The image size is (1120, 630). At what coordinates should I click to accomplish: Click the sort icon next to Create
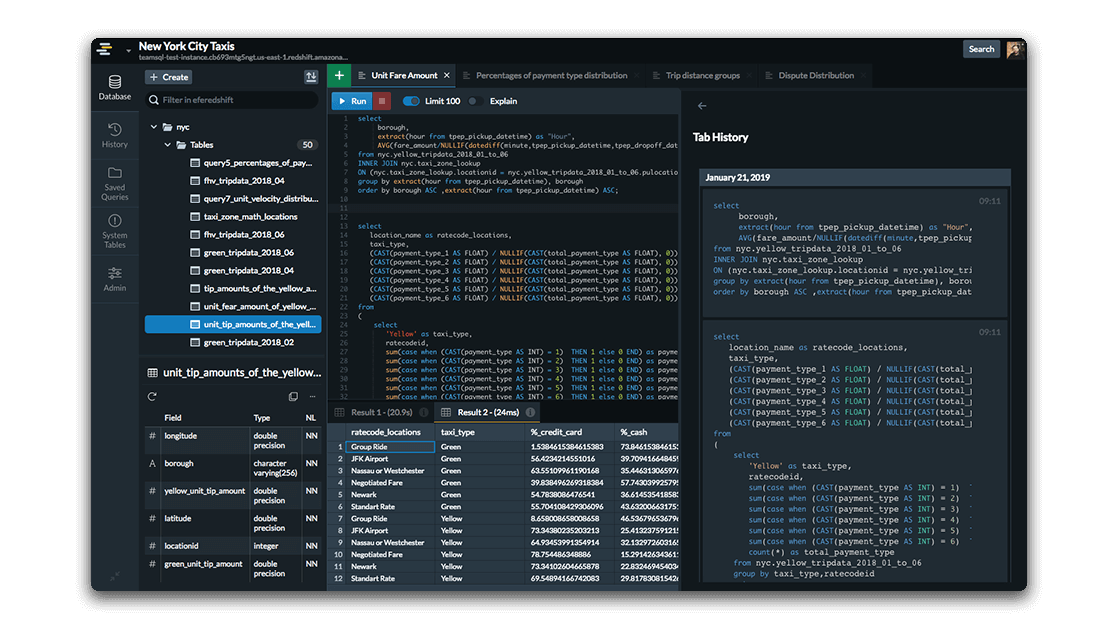coord(311,77)
